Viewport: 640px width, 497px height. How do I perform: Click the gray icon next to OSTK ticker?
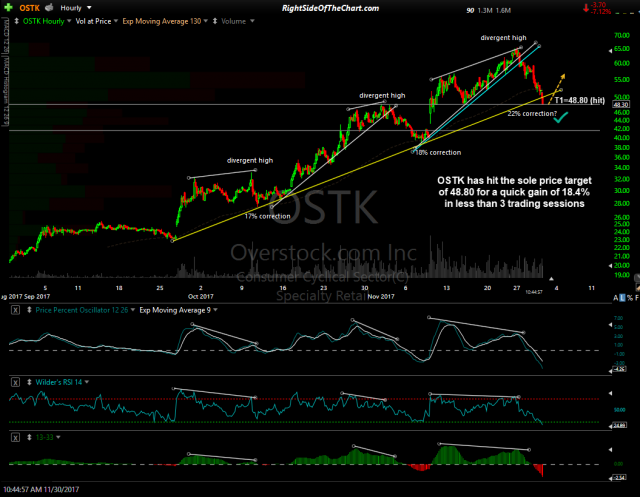(49, 7)
